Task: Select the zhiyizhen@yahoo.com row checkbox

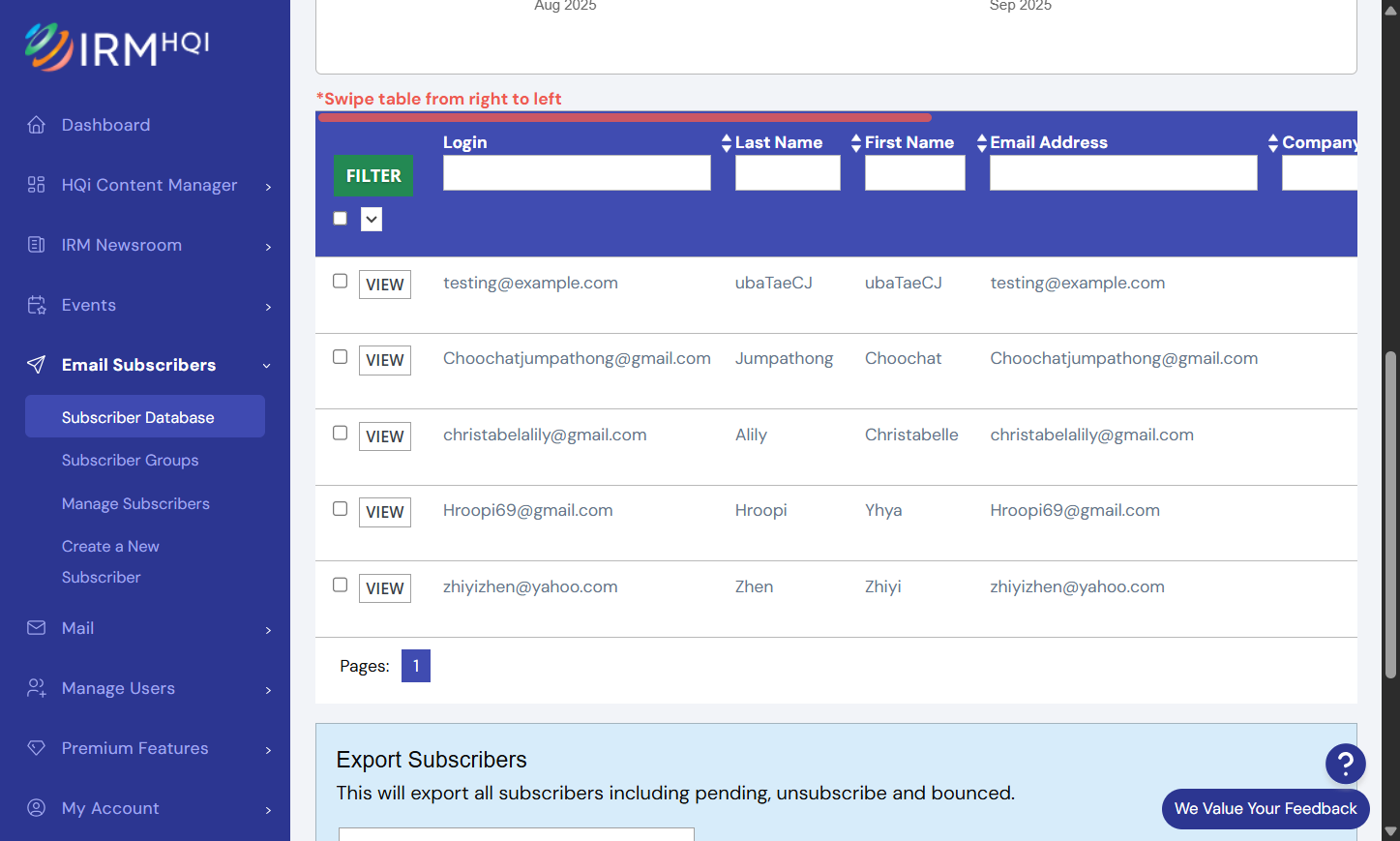Action: [341, 585]
